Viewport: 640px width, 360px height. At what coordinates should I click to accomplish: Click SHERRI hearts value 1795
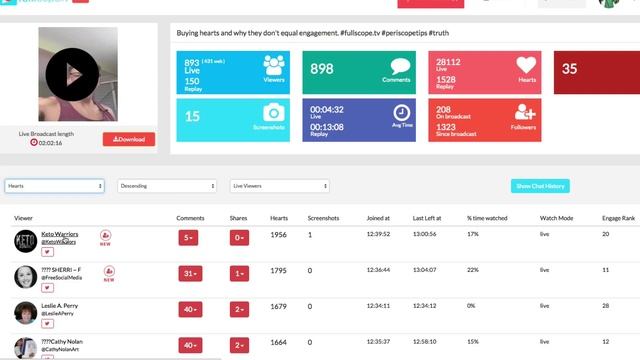point(278,271)
